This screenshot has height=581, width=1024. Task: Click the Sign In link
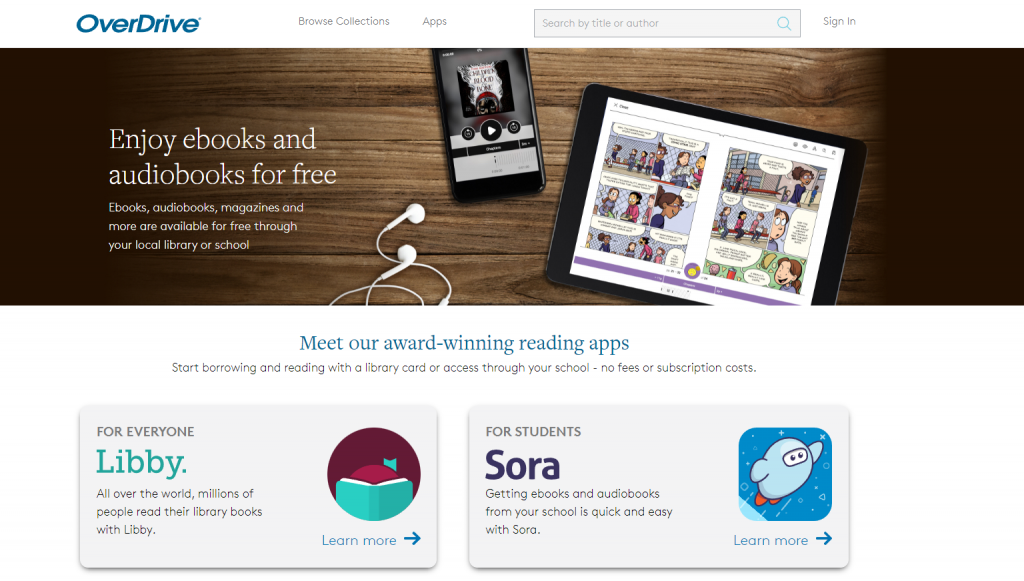click(839, 22)
